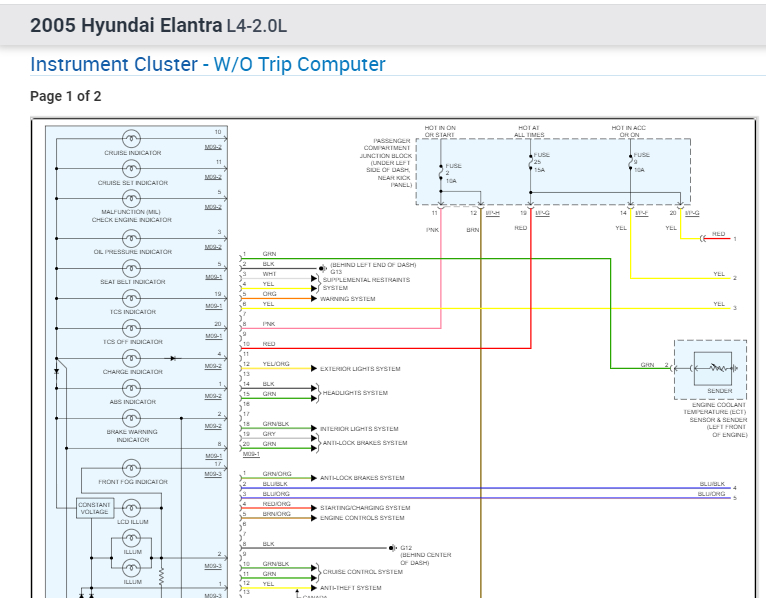Select the Oil Pressure Indicator lamp symbol
The width and height of the screenshot is (766, 598).
point(131,238)
